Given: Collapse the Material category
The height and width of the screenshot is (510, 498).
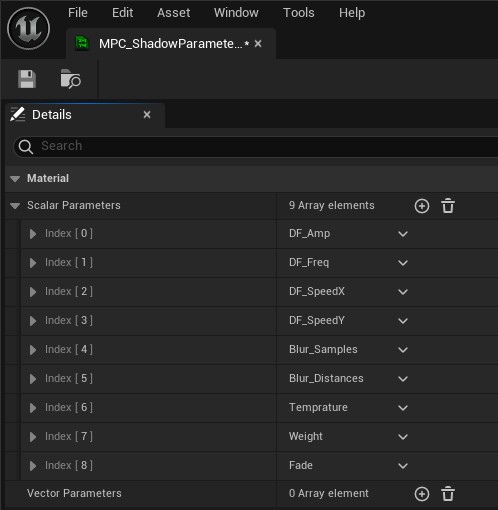Looking at the screenshot, I should click(x=15, y=179).
